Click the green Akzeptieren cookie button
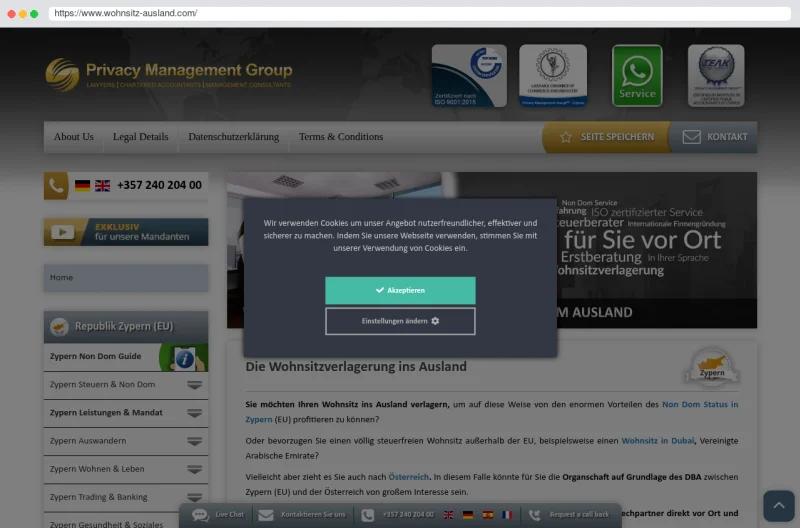Screen dimensions: 800x528 pyautogui.click(x=400, y=290)
